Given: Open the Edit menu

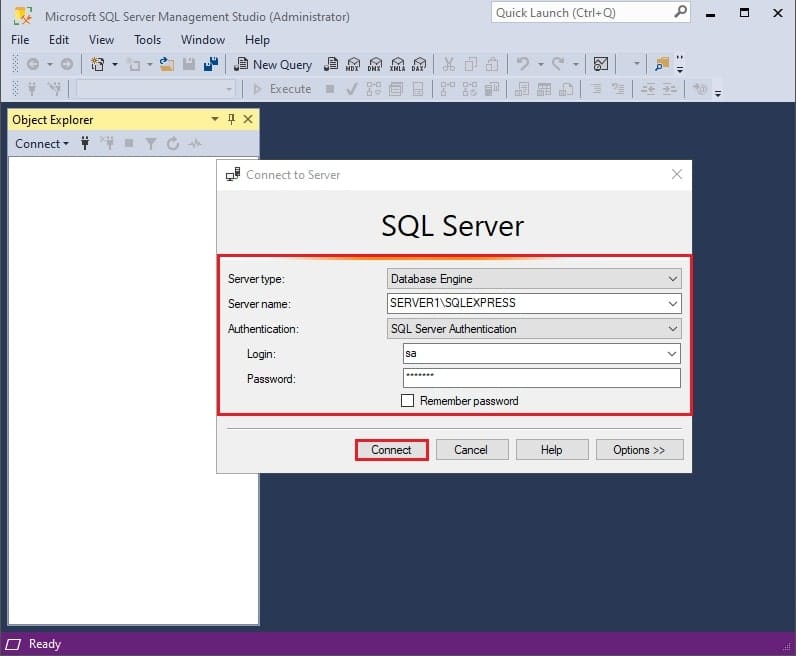Looking at the screenshot, I should [x=59, y=40].
